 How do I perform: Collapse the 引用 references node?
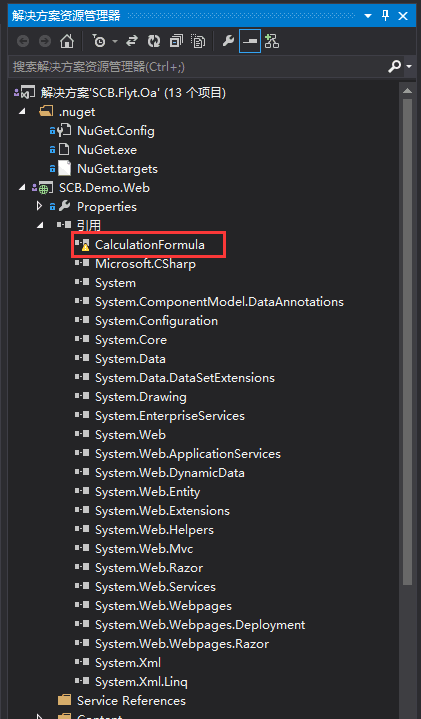40,226
